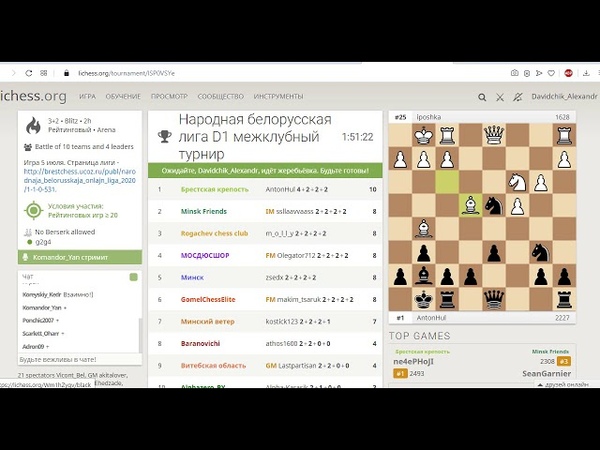Click the green target conditions icon
600x450 pixels.
pos(34,210)
